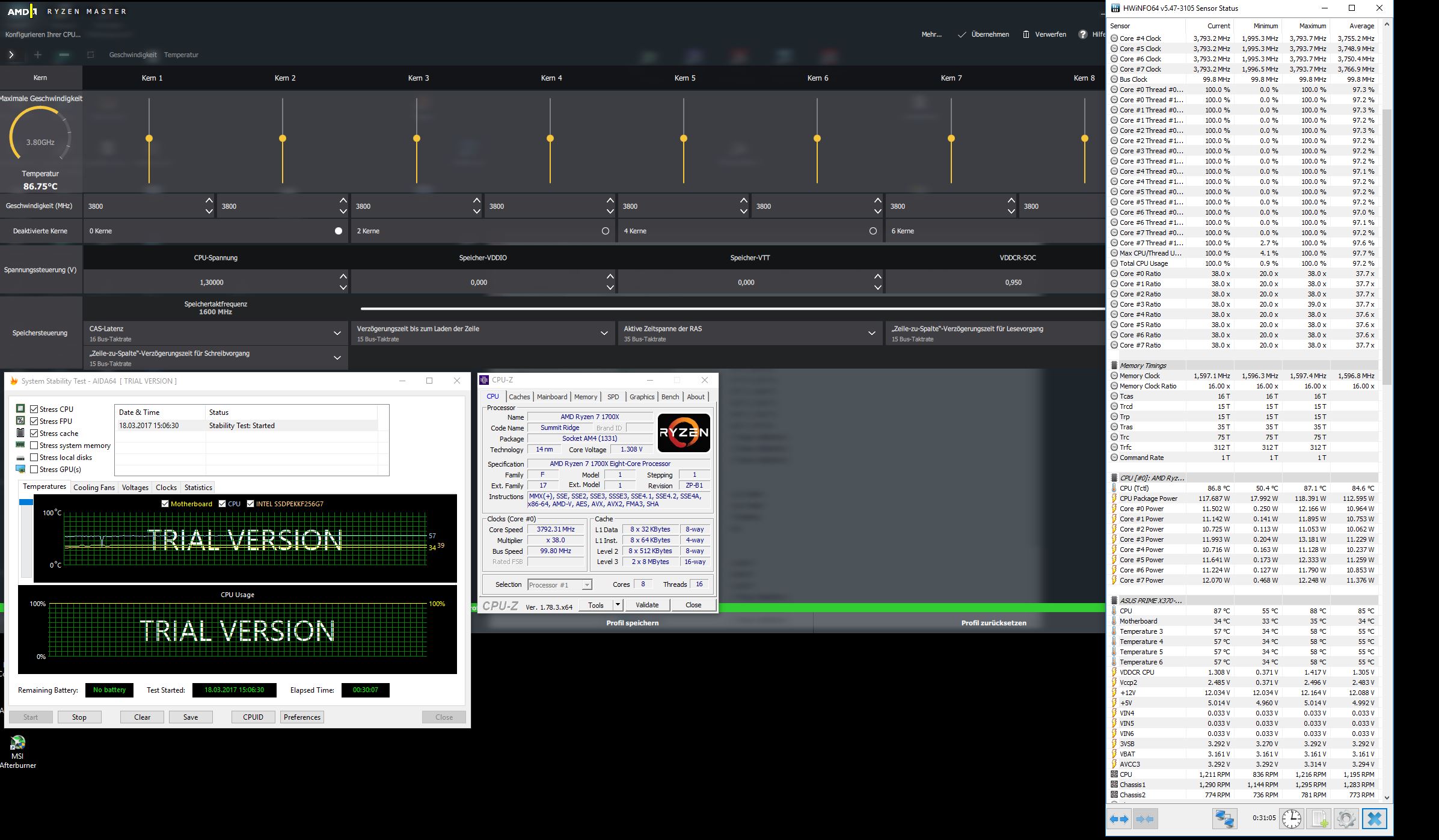The image size is (1439, 840).
Task: Click HWiNFO network remote monitoring icon
Action: tap(1224, 819)
